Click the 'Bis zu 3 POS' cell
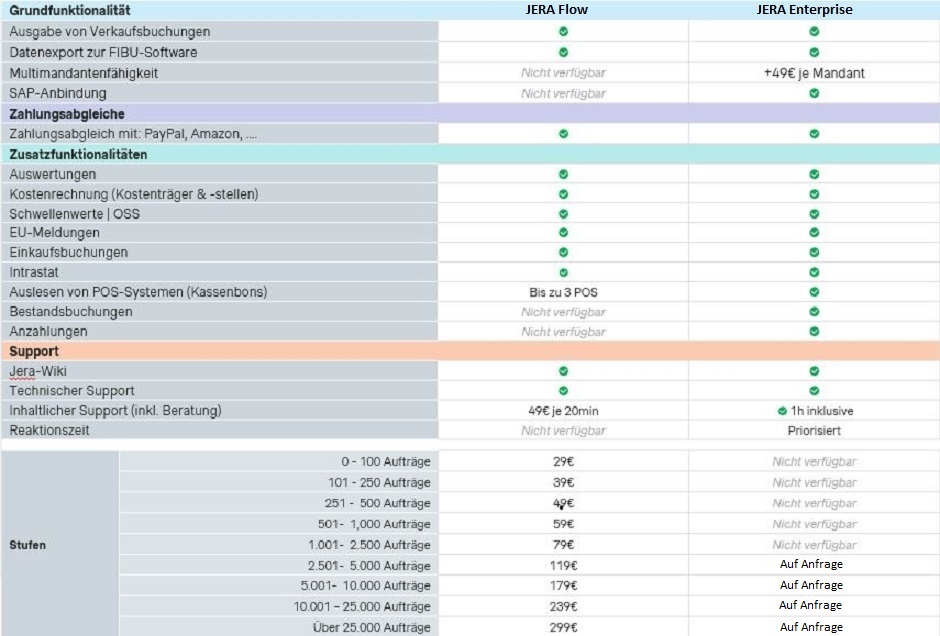940x636 pixels. (563, 292)
